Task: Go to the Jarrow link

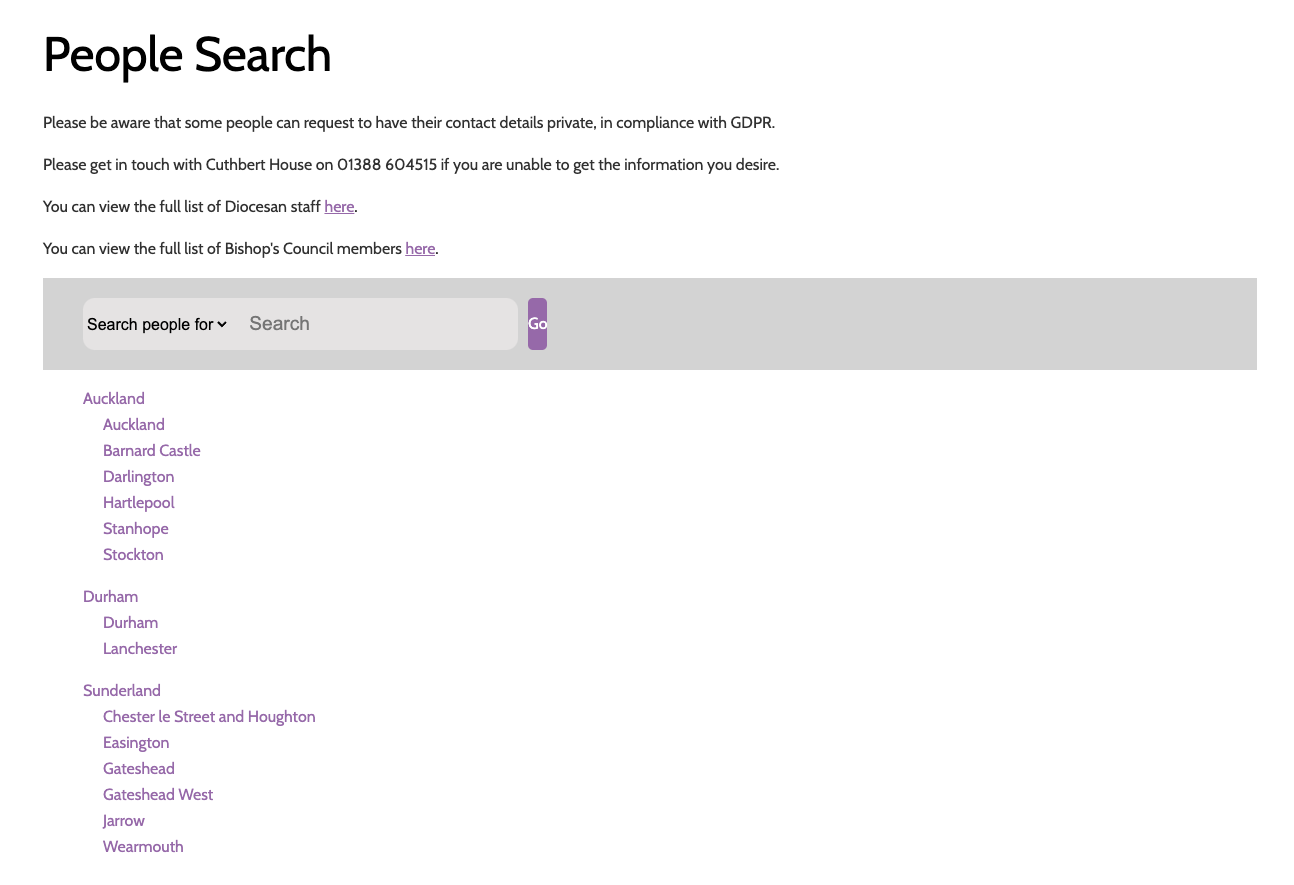Action: pyautogui.click(x=124, y=821)
